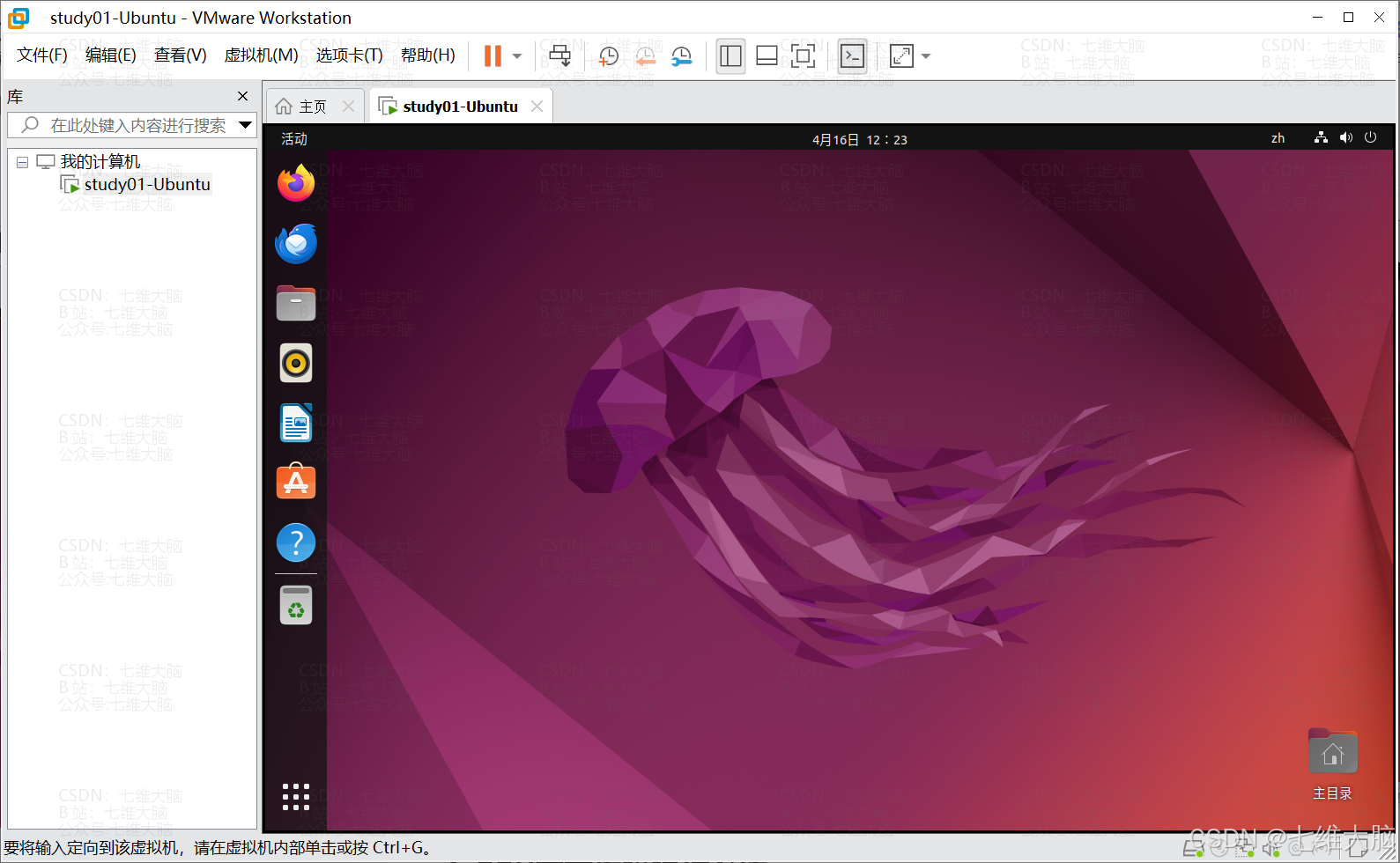This screenshot has width=1400, height=863.
Task: Launch Firefox from the Ubuntu dock
Action: [x=296, y=183]
